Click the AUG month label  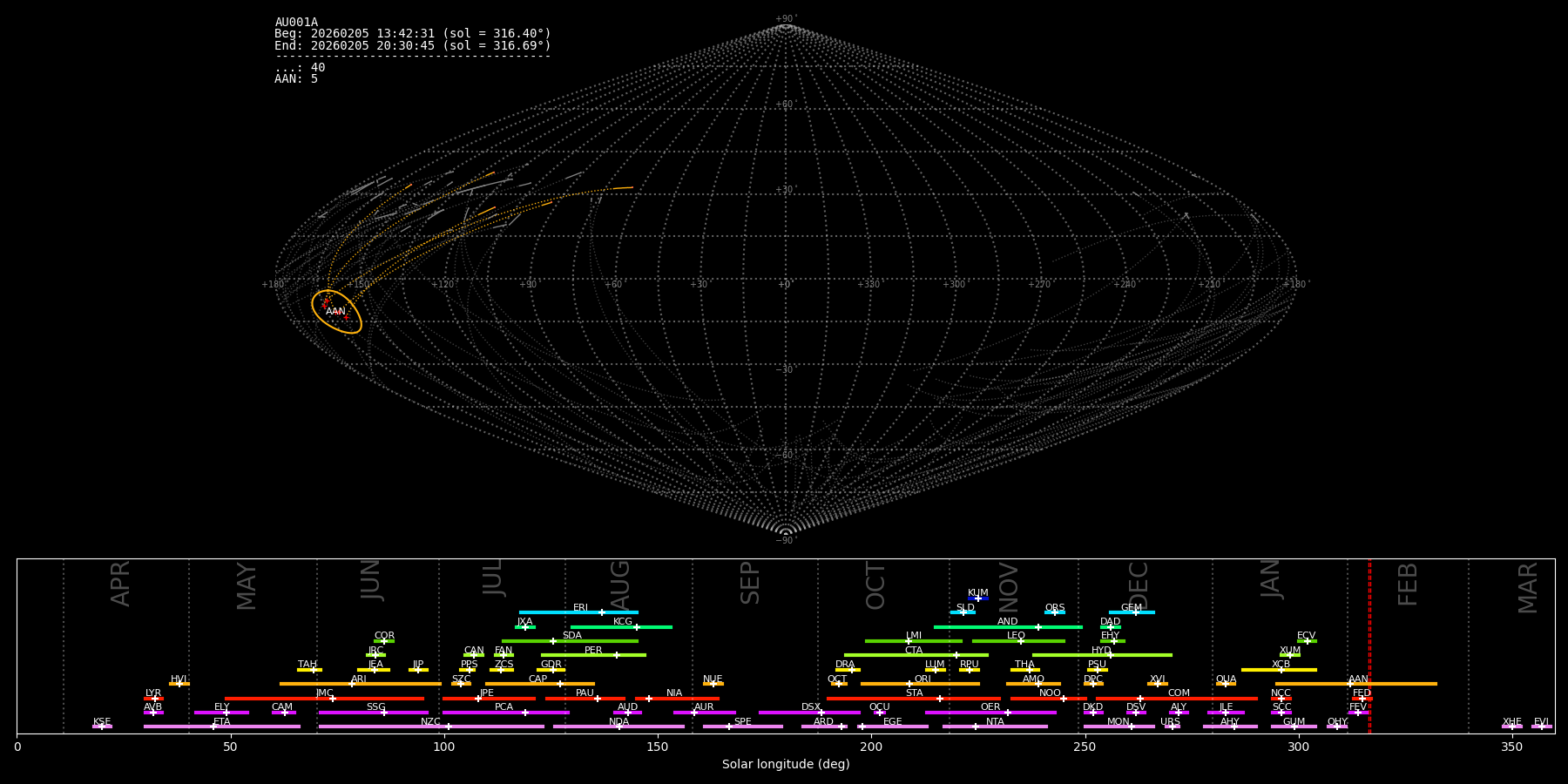pos(620,585)
